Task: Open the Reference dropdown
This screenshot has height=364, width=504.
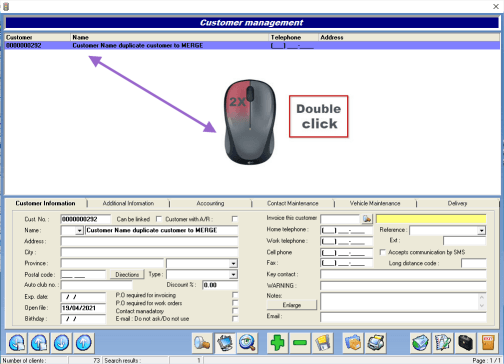Action: coord(481,230)
